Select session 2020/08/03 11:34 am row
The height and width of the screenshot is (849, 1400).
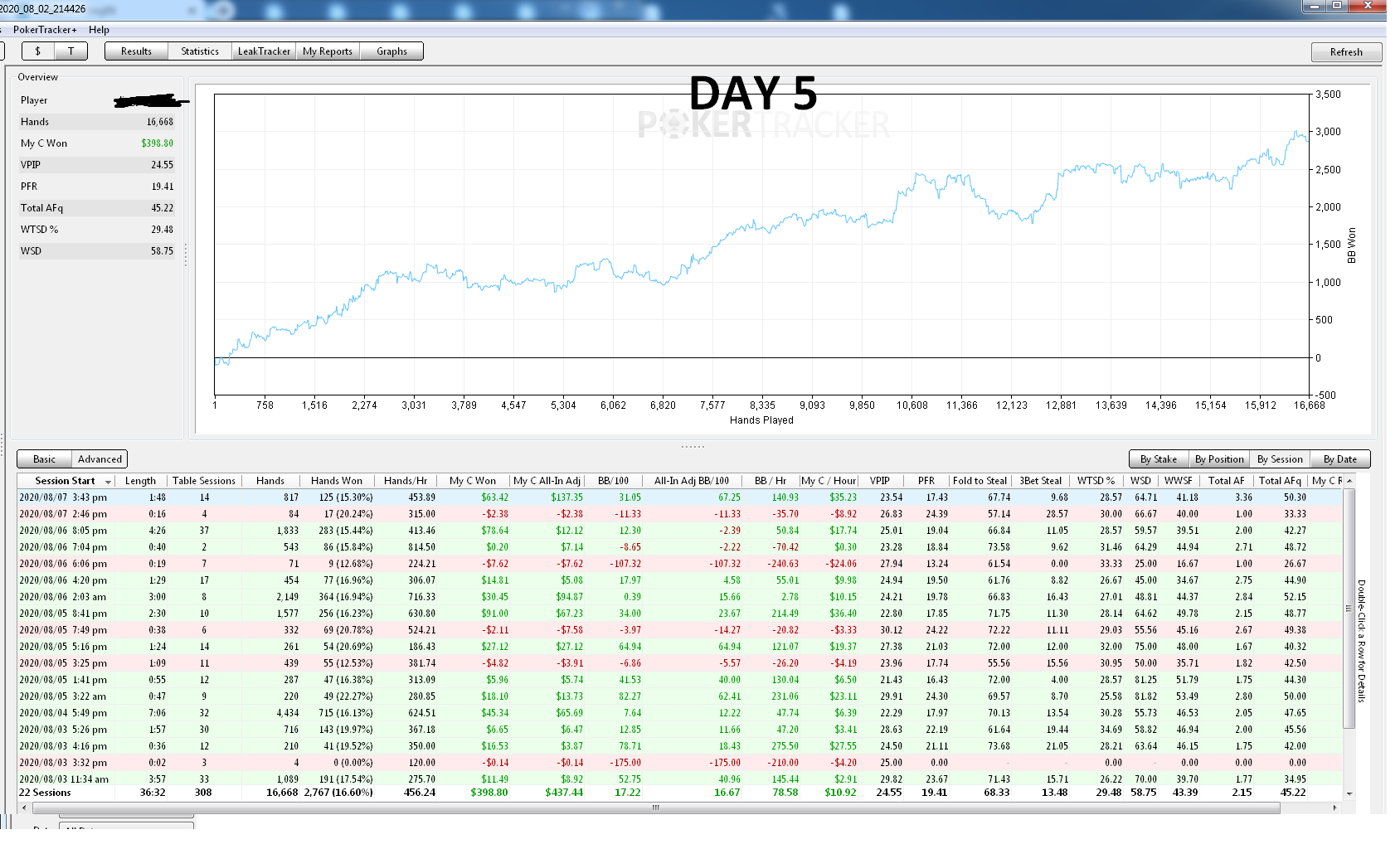[679, 779]
